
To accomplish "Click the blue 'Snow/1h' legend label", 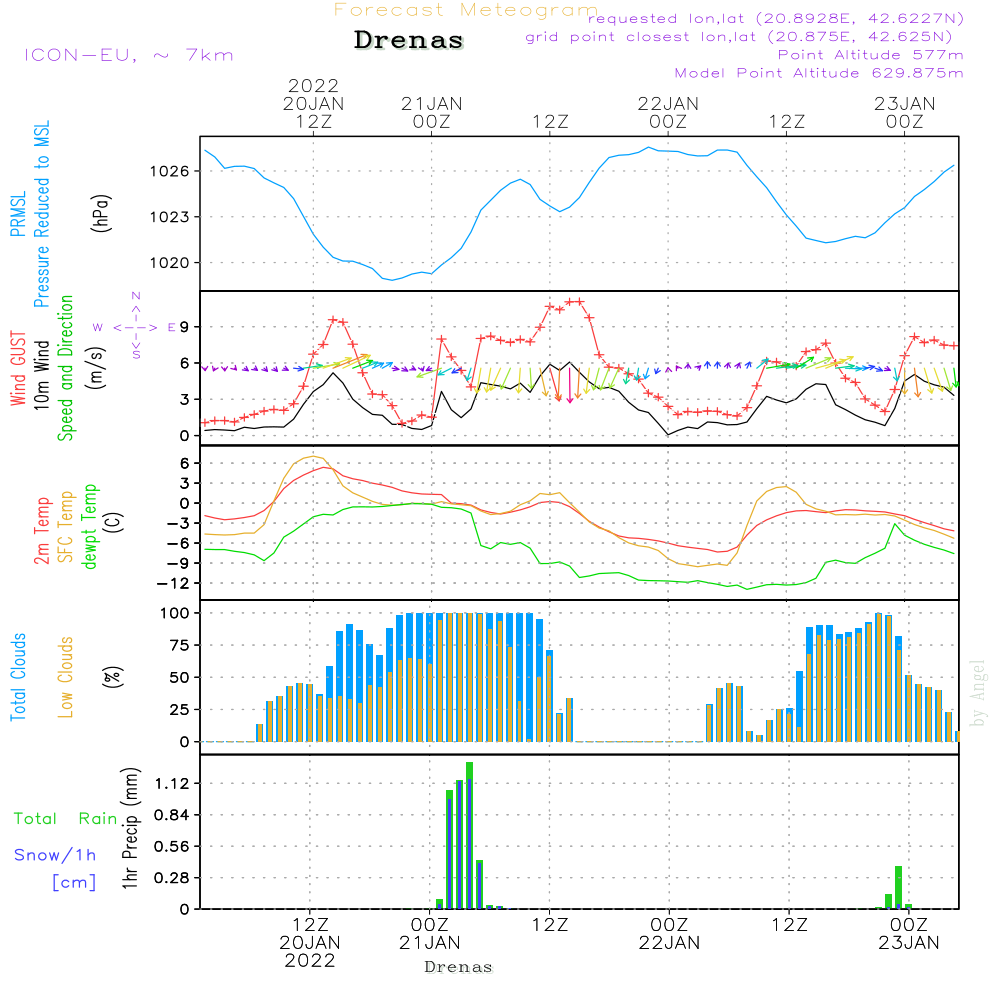I will (55, 855).
